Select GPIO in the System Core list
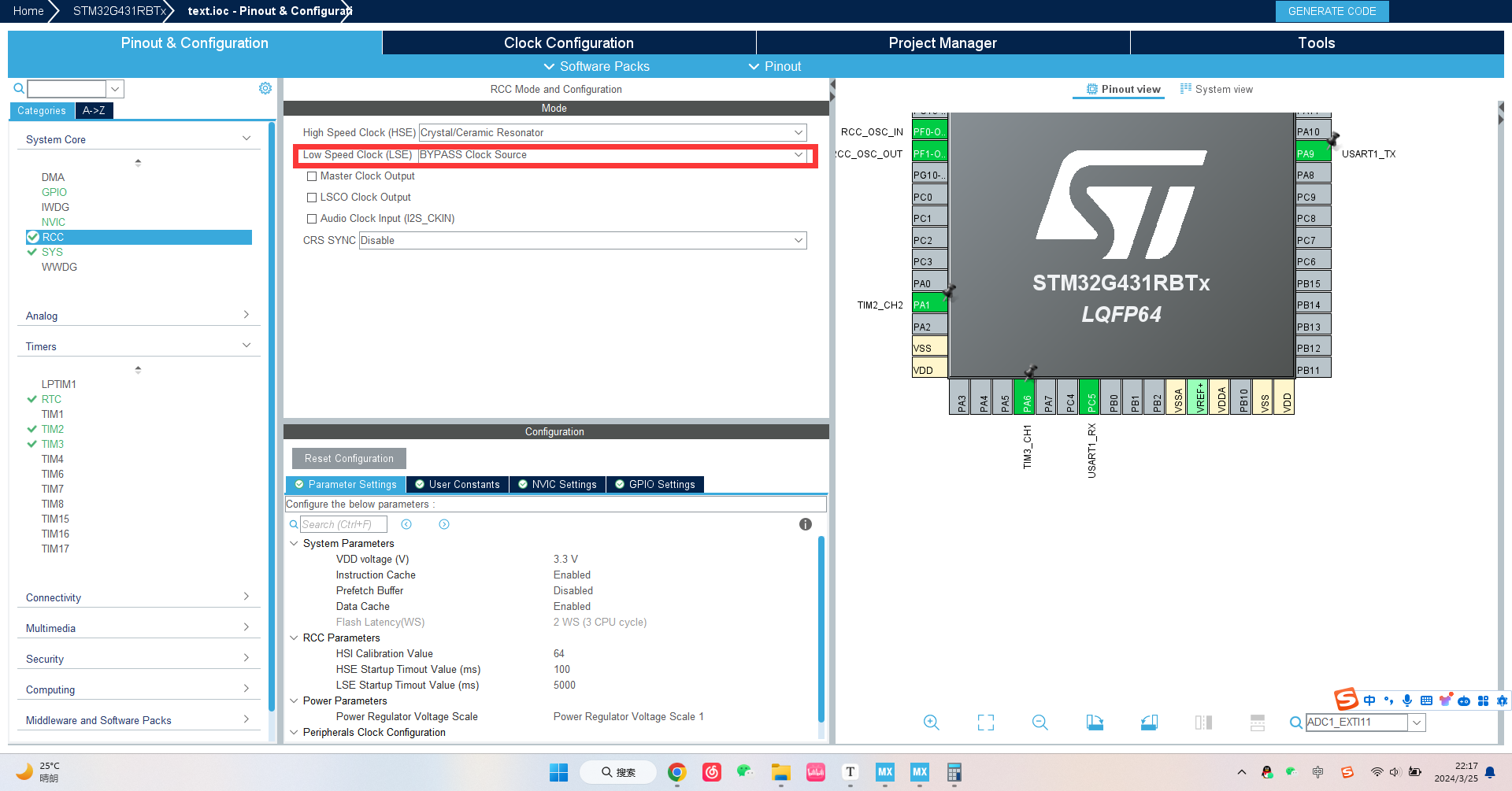1512x791 pixels. [54, 192]
